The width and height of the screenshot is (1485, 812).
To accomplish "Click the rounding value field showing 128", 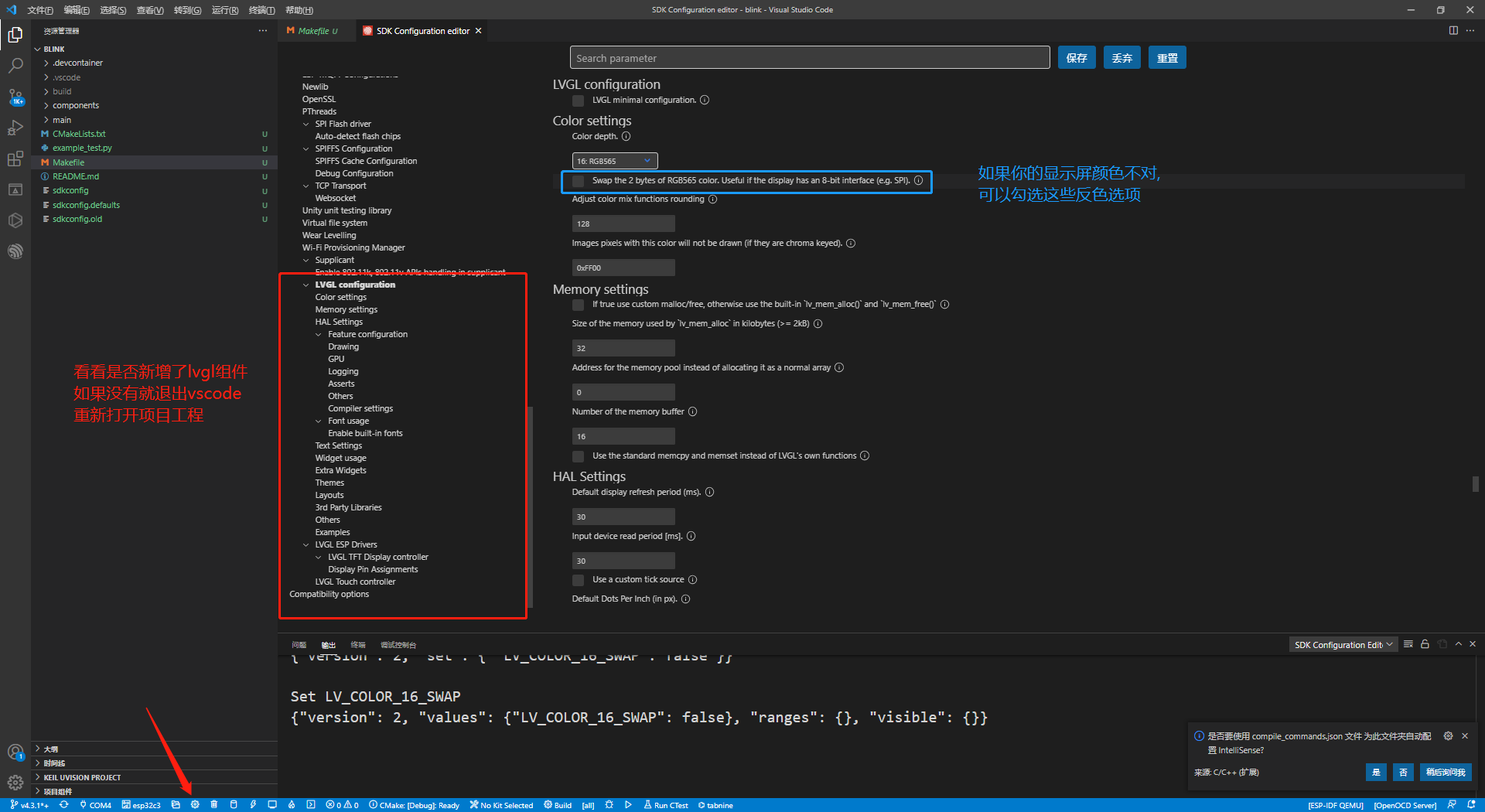I will (623, 223).
